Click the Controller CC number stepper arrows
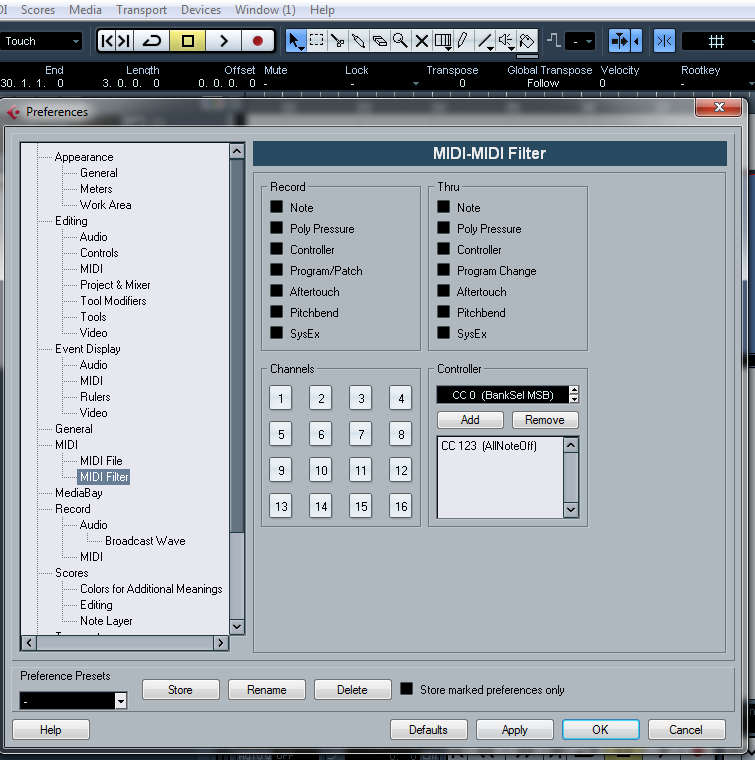This screenshot has height=760, width=755. pos(574,395)
